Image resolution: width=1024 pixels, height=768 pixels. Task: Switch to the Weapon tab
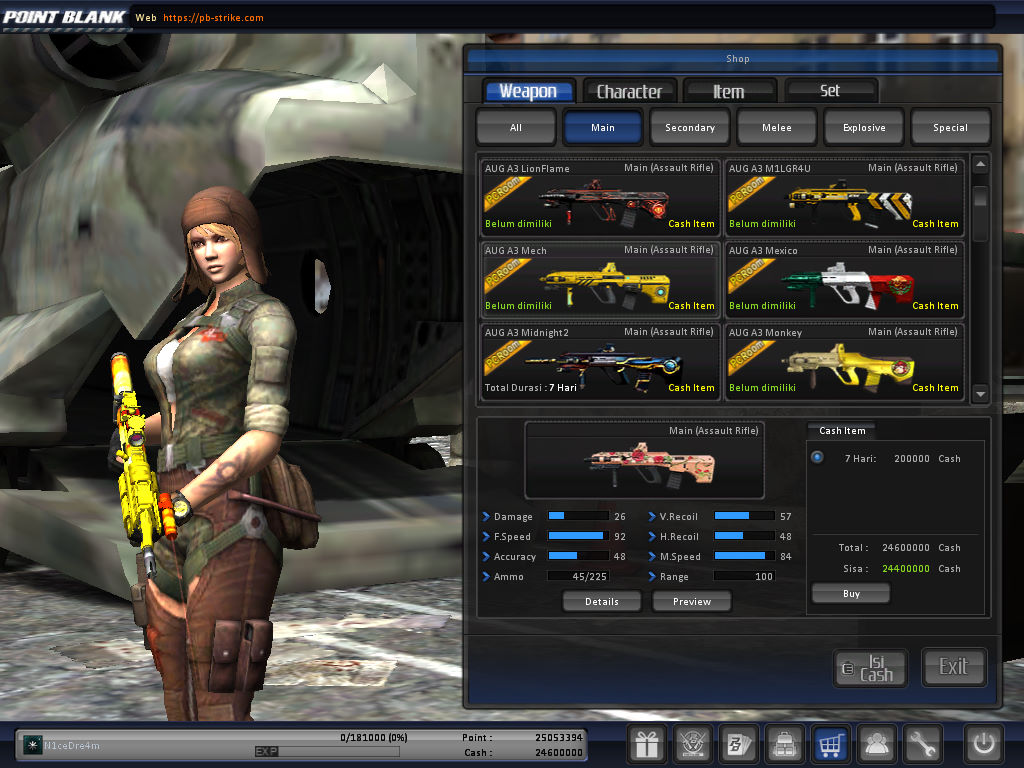pos(528,91)
